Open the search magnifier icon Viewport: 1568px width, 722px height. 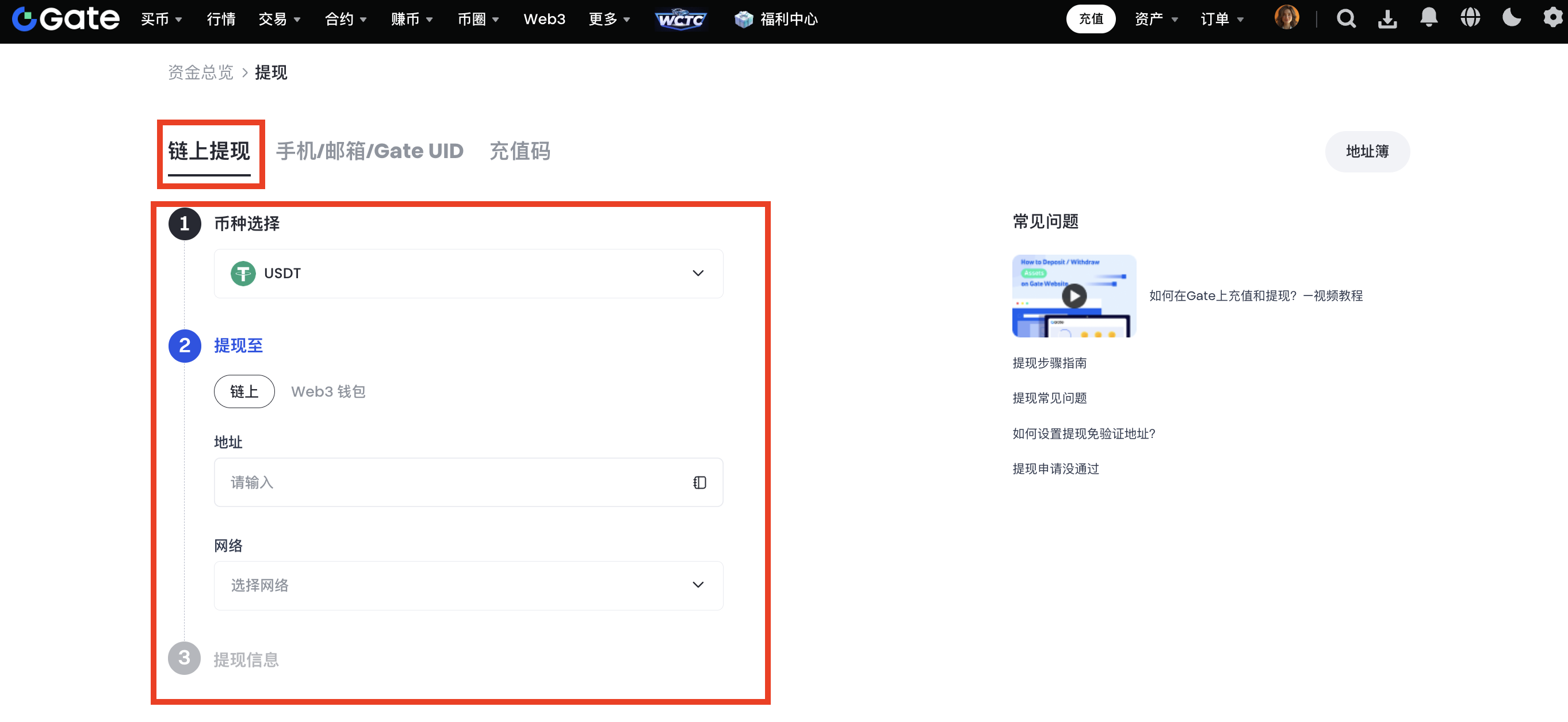click(1346, 19)
